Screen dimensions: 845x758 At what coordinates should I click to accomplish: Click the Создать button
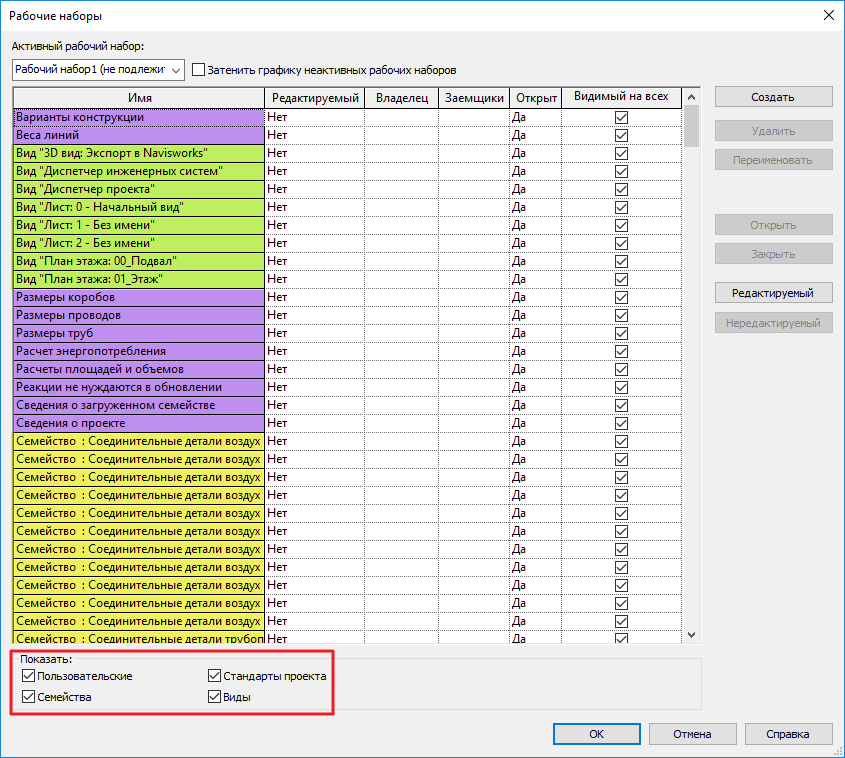[x=773, y=97]
